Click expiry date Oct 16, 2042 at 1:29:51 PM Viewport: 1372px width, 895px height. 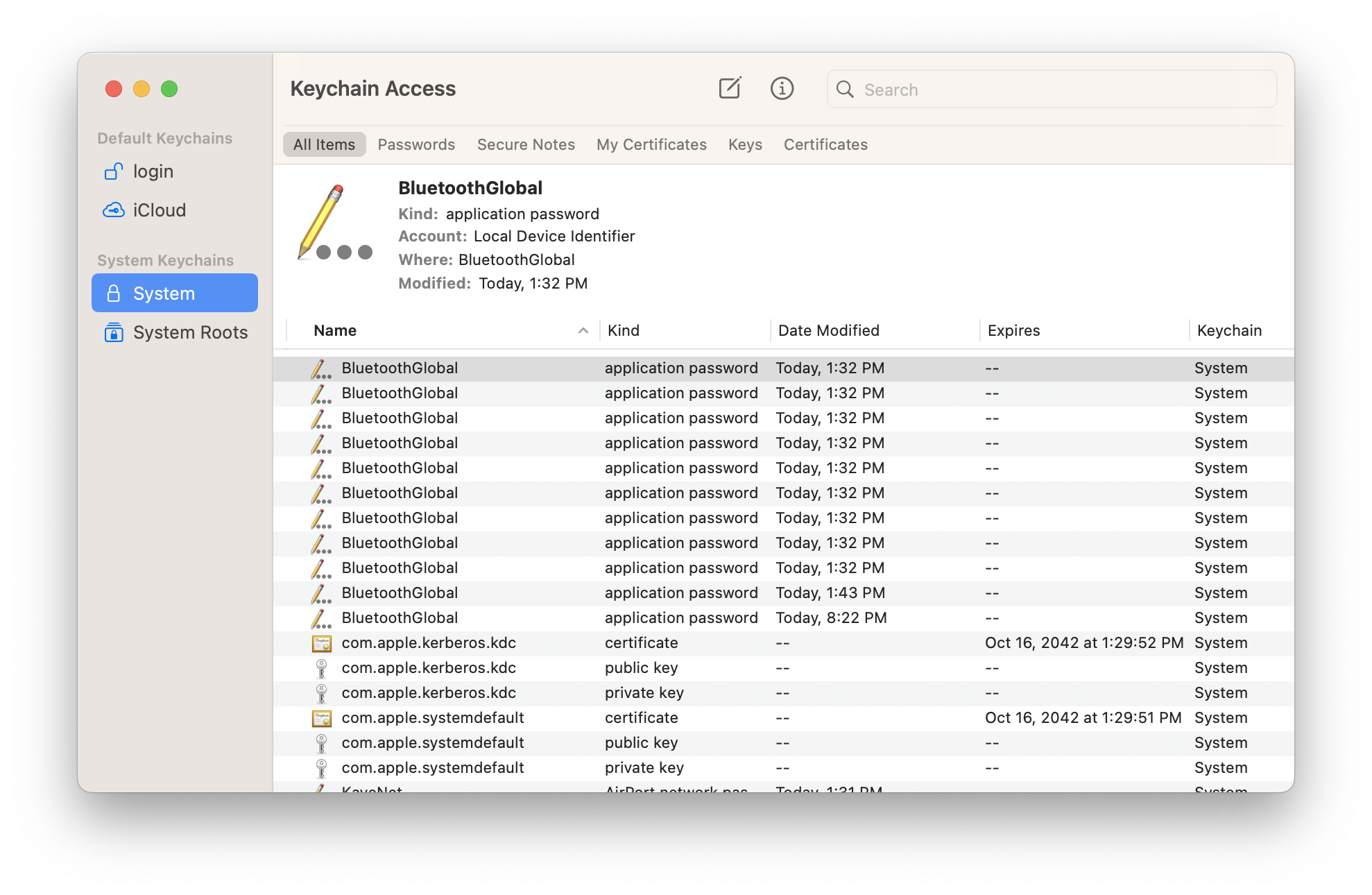pos(1083,718)
